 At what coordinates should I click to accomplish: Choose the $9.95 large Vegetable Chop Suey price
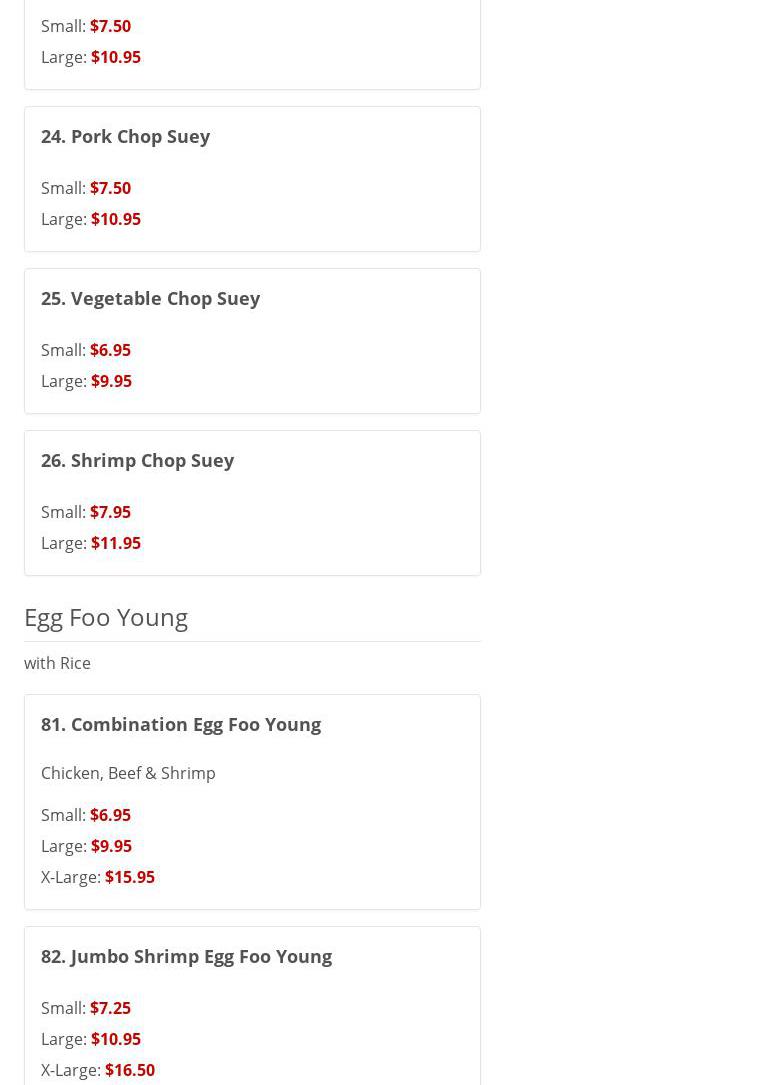point(111,381)
